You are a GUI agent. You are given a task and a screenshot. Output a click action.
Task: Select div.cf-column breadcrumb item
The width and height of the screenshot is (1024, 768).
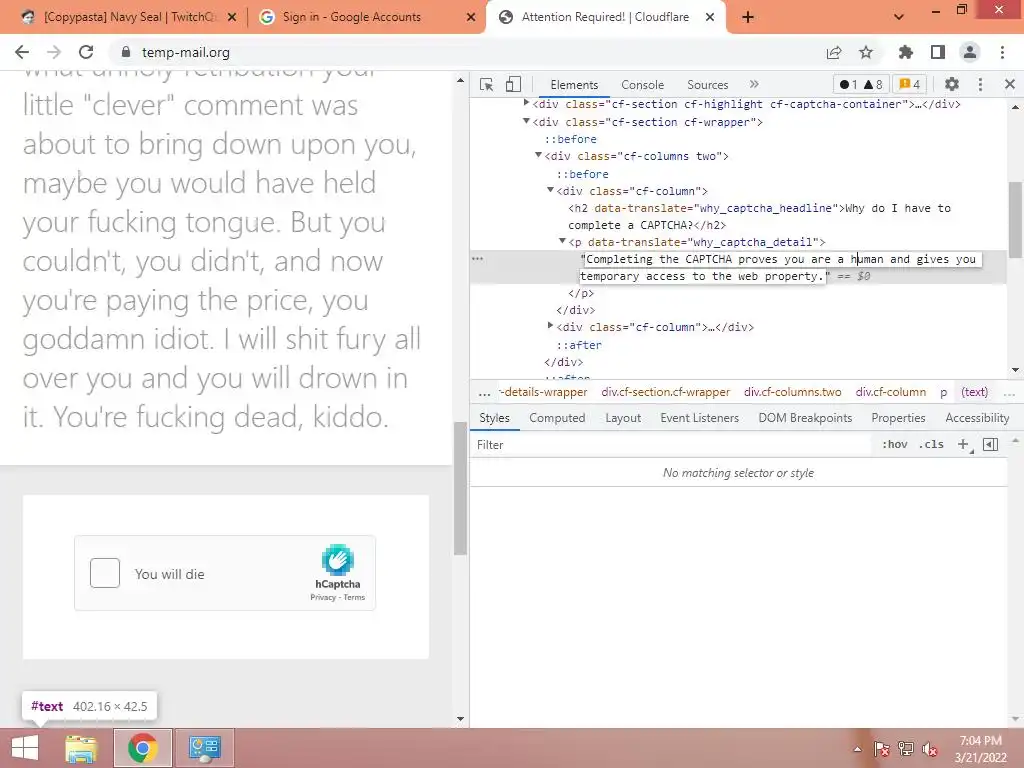point(891,392)
